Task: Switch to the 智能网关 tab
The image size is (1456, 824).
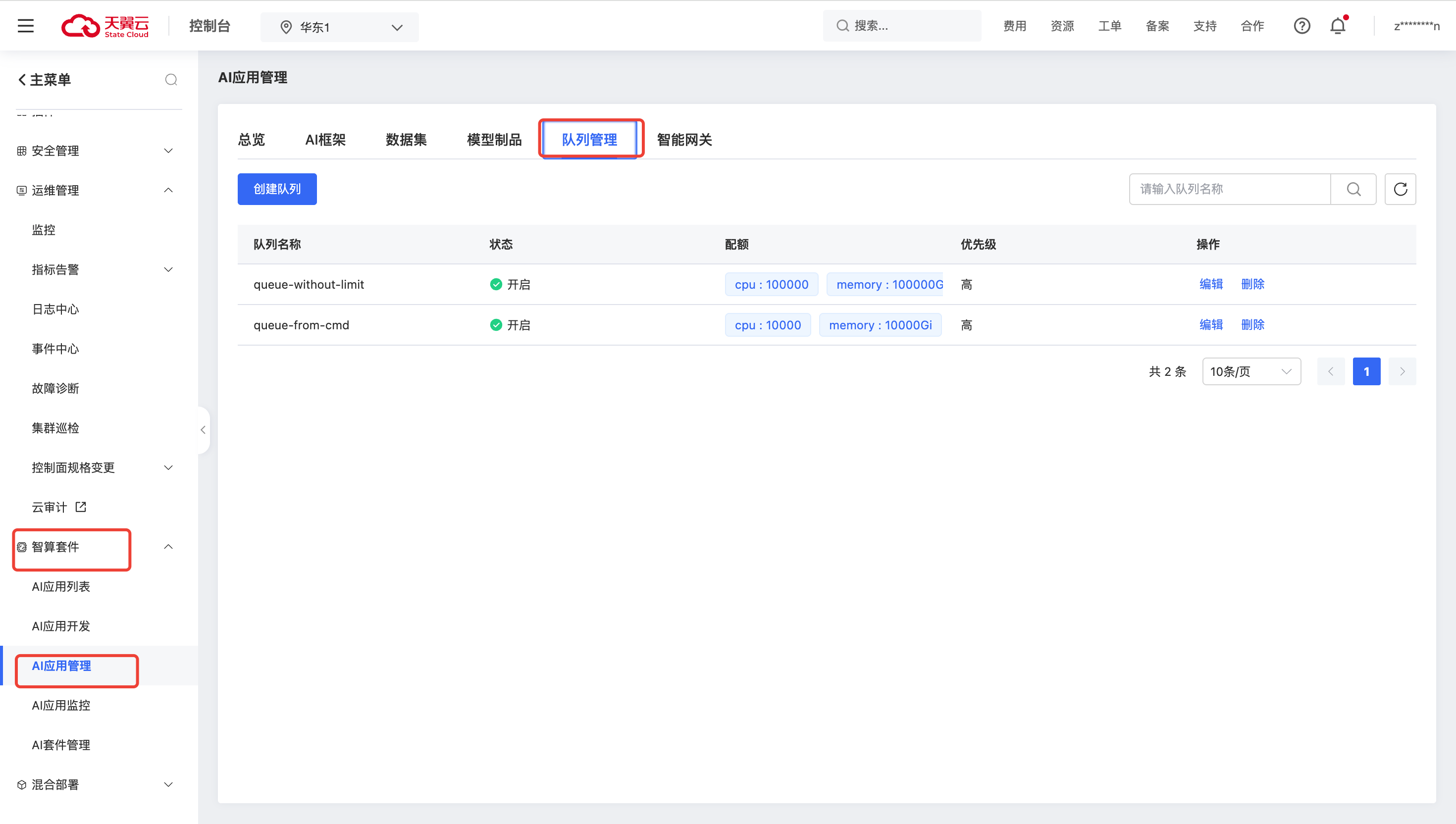Action: click(684, 140)
